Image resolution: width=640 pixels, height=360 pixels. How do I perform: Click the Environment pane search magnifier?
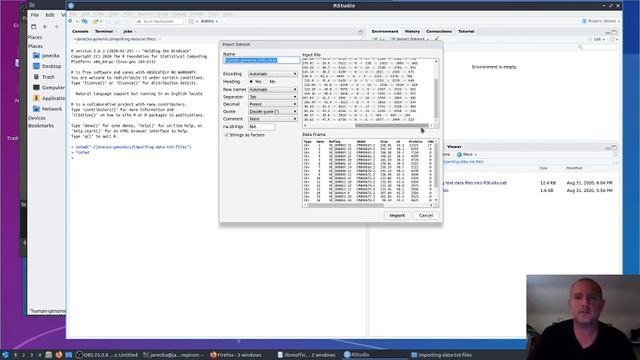pyautogui.click(x=580, y=47)
